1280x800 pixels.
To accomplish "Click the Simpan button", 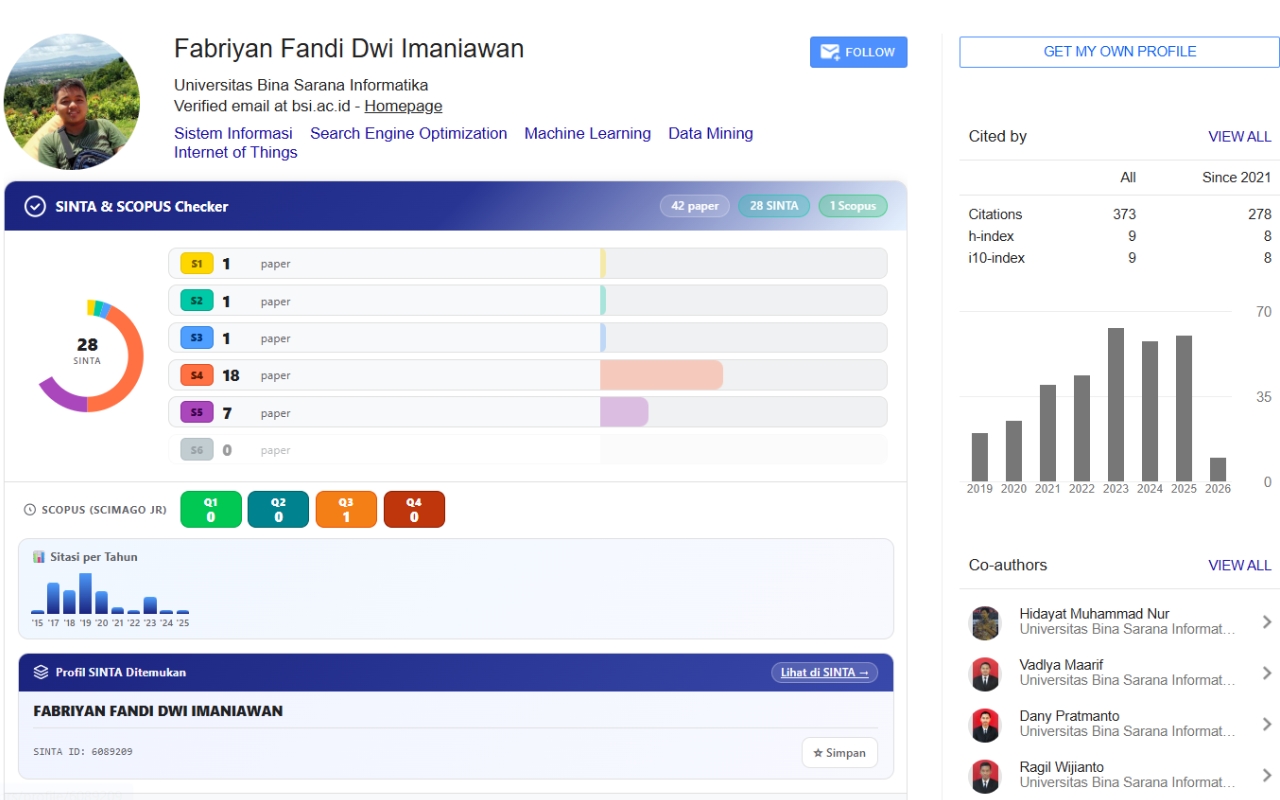I will pyautogui.click(x=840, y=752).
